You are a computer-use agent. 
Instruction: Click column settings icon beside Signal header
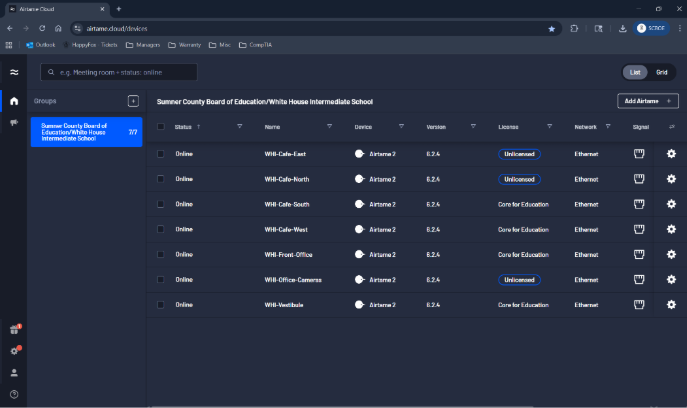(x=672, y=127)
